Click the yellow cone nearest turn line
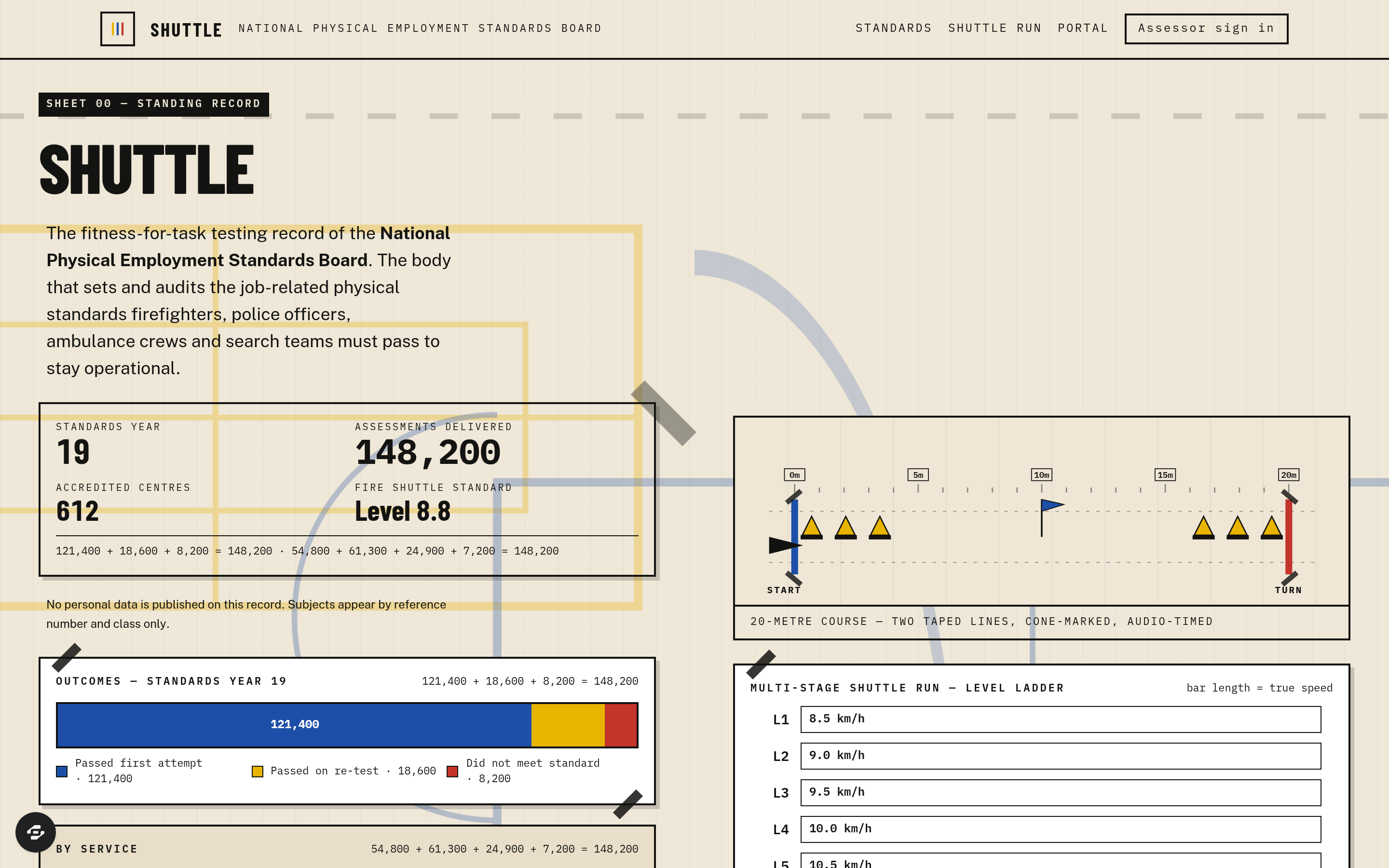The image size is (1389, 868). [1271, 528]
